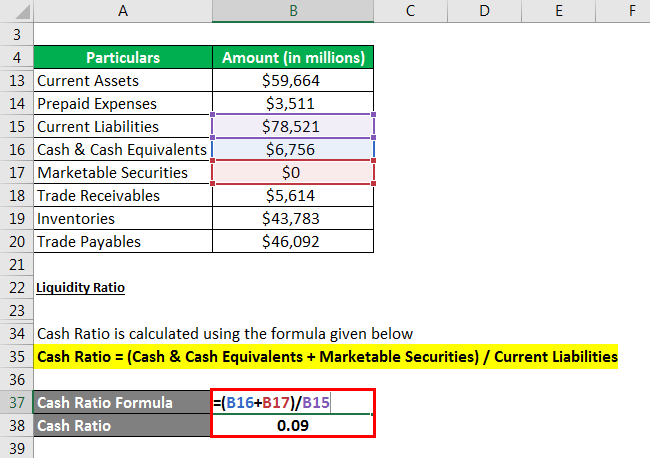Select row 34 header
The width and height of the screenshot is (650, 458).
[17, 333]
